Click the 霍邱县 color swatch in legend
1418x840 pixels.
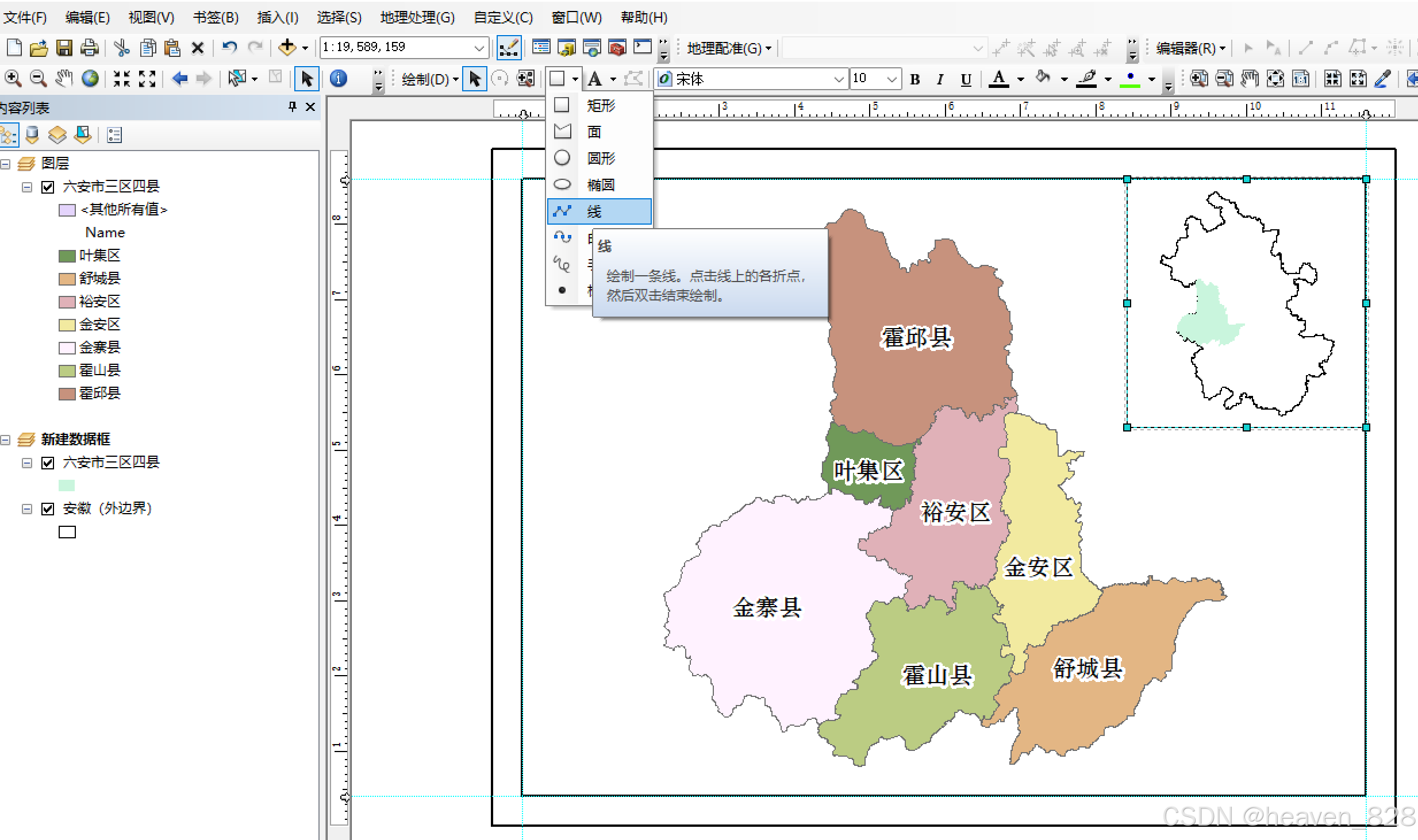[67, 394]
